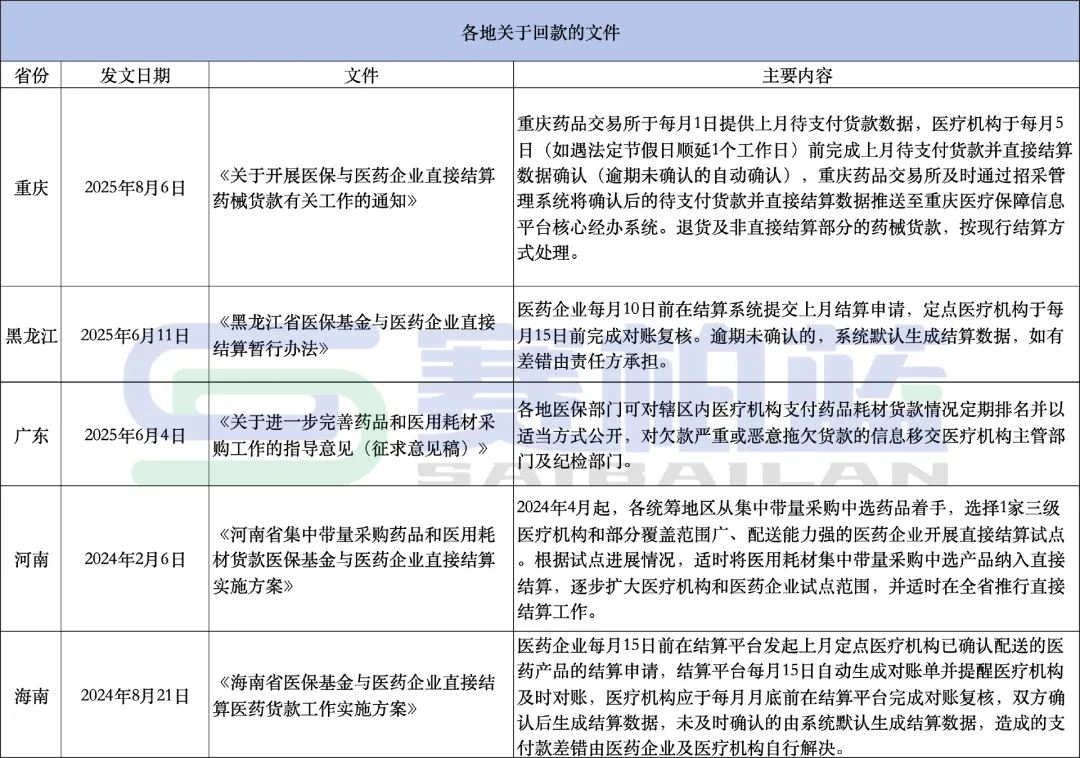
Task: Click the date cell 2024年8月21日
Action: coord(135,695)
